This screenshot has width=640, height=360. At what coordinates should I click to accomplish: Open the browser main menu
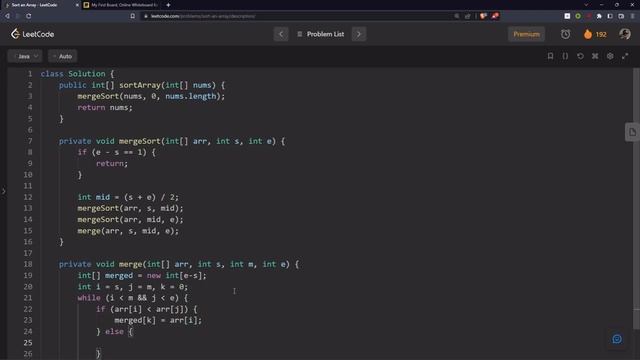coord(632,16)
